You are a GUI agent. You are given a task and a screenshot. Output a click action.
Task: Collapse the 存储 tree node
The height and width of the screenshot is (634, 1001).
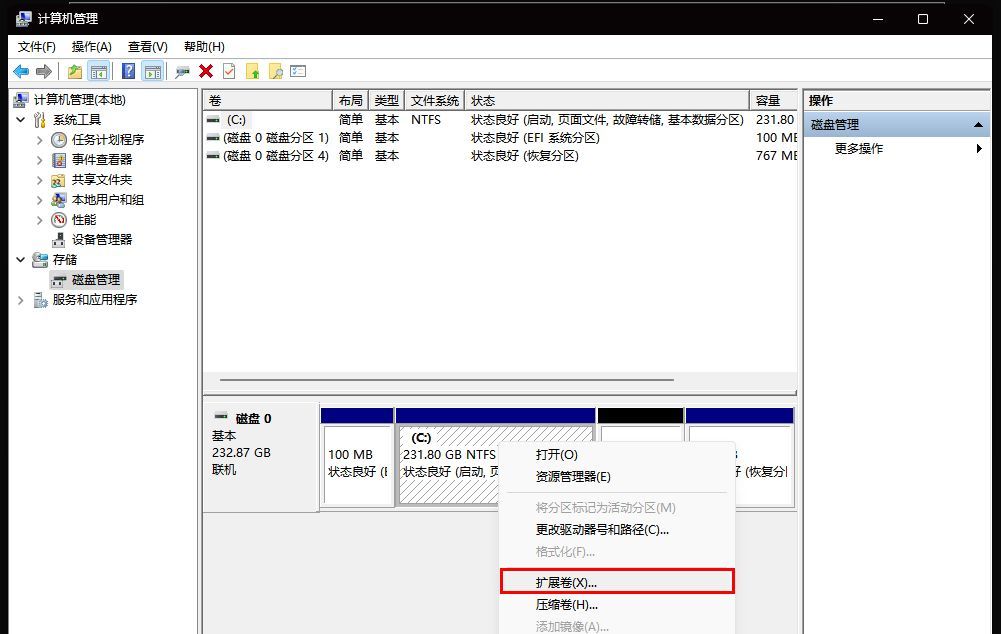coord(20,259)
